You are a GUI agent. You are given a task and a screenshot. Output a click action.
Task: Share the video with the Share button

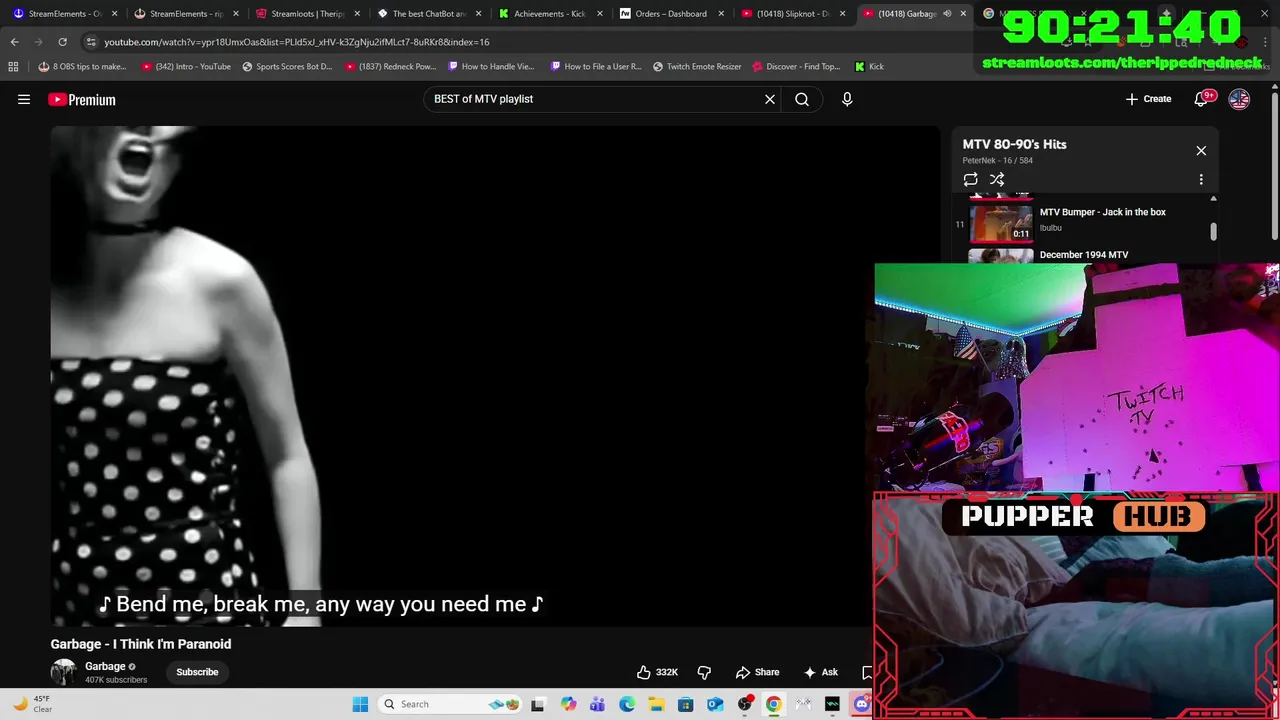pyautogui.click(x=757, y=672)
